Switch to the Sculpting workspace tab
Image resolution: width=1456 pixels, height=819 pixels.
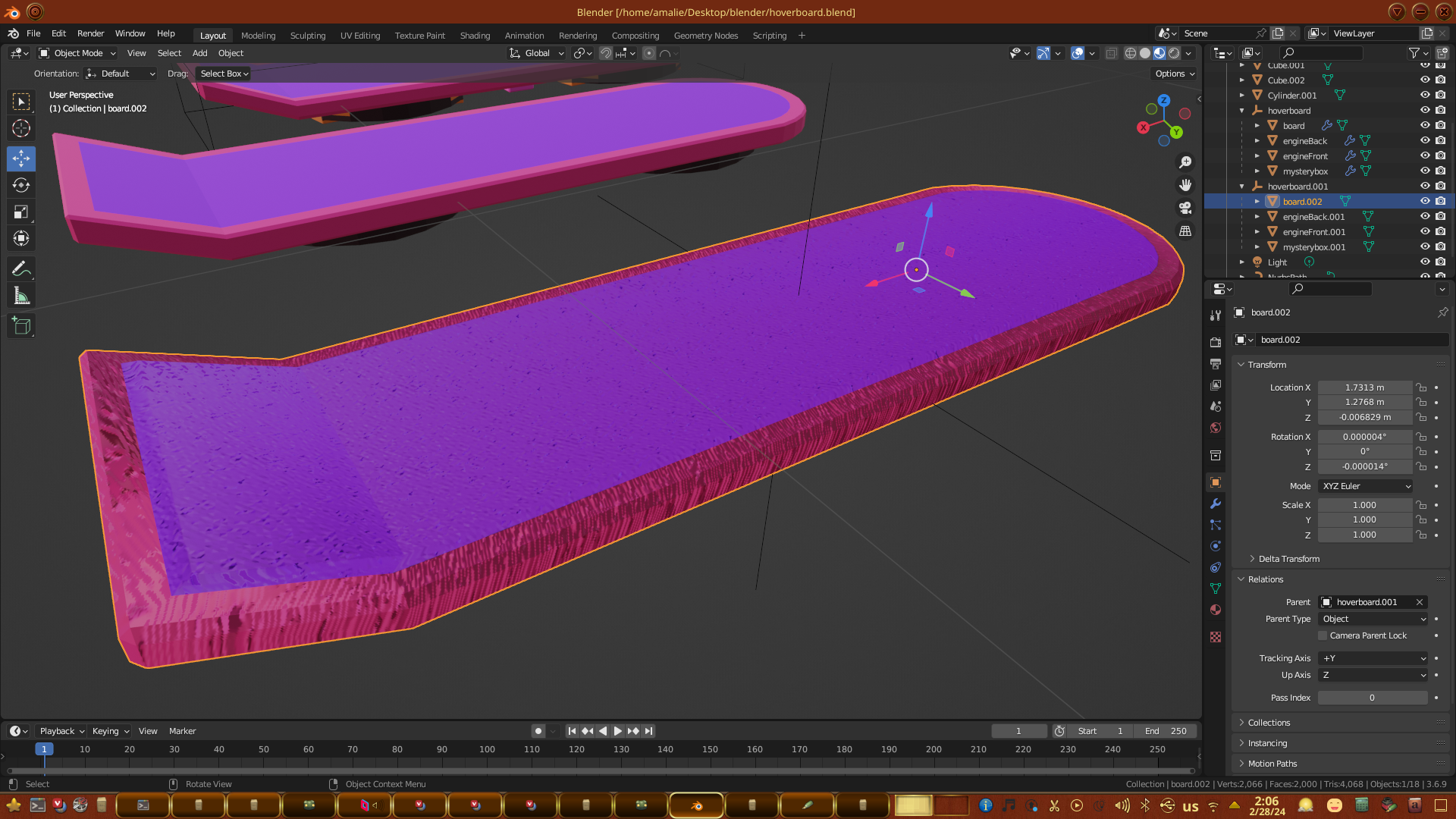point(307,36)
